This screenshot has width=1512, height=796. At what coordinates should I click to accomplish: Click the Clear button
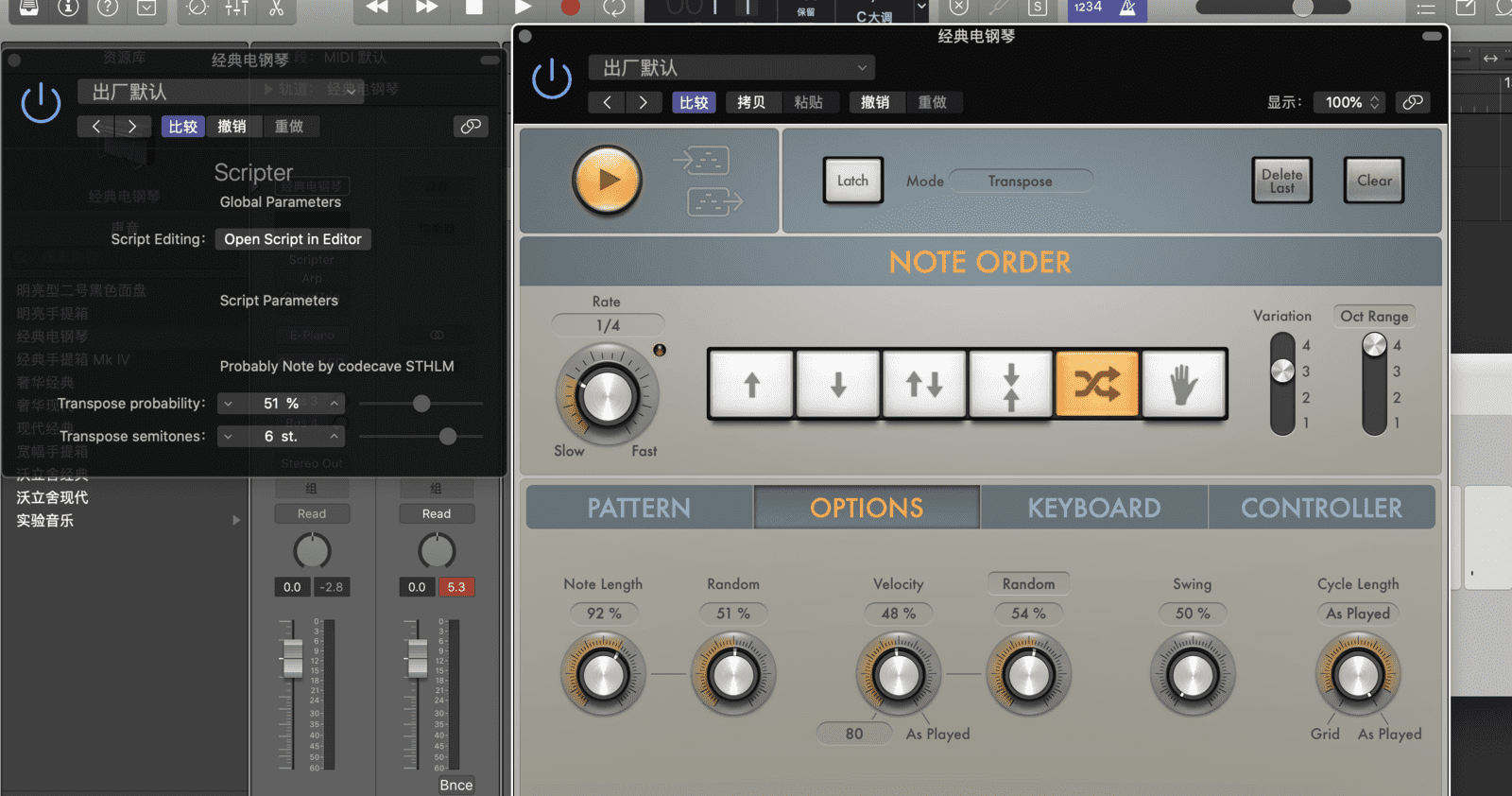click(x=1374, y=181)
